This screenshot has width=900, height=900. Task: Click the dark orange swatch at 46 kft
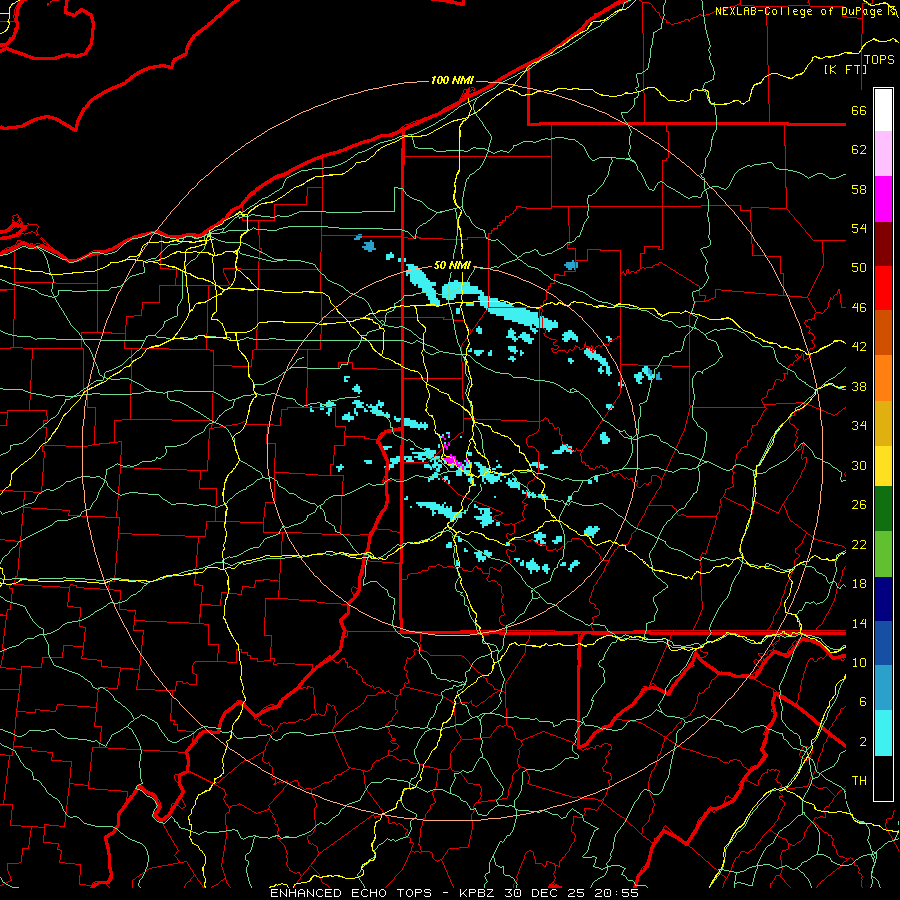pos(883,333)
